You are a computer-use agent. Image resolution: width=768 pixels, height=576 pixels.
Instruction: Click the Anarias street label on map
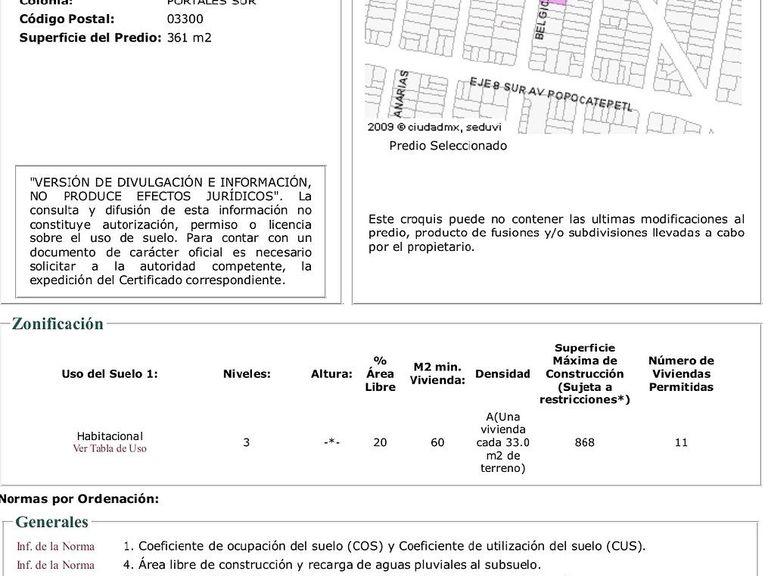click(x=401, y=94)
